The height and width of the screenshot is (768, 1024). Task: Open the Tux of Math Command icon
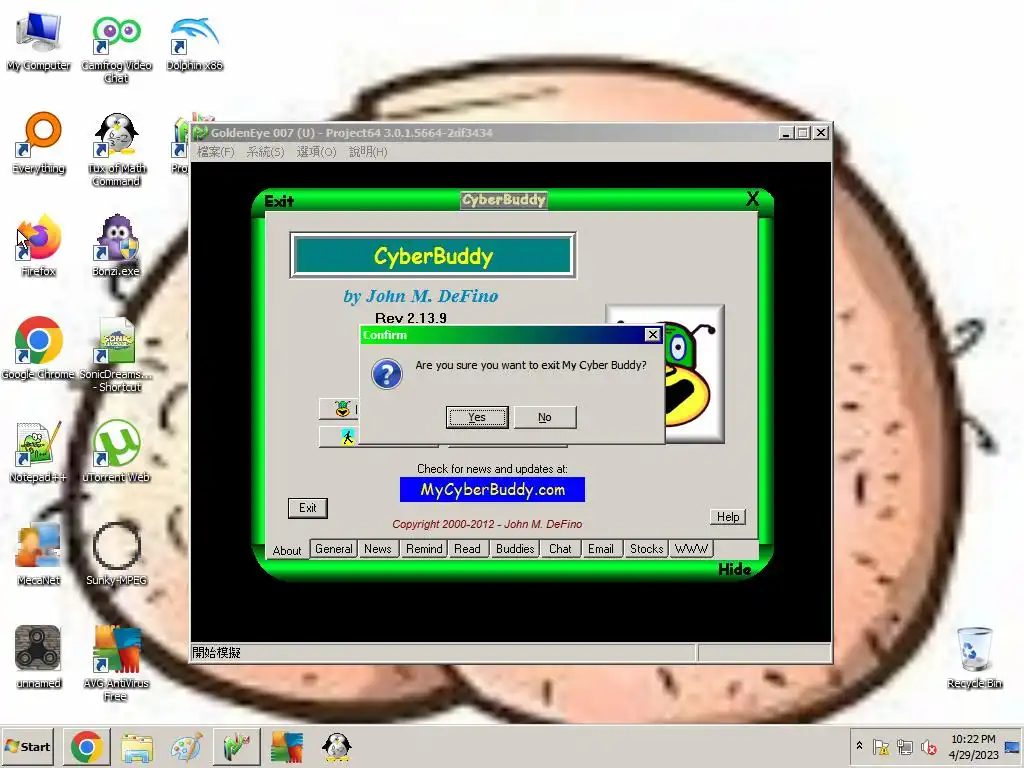coord(116,150)
